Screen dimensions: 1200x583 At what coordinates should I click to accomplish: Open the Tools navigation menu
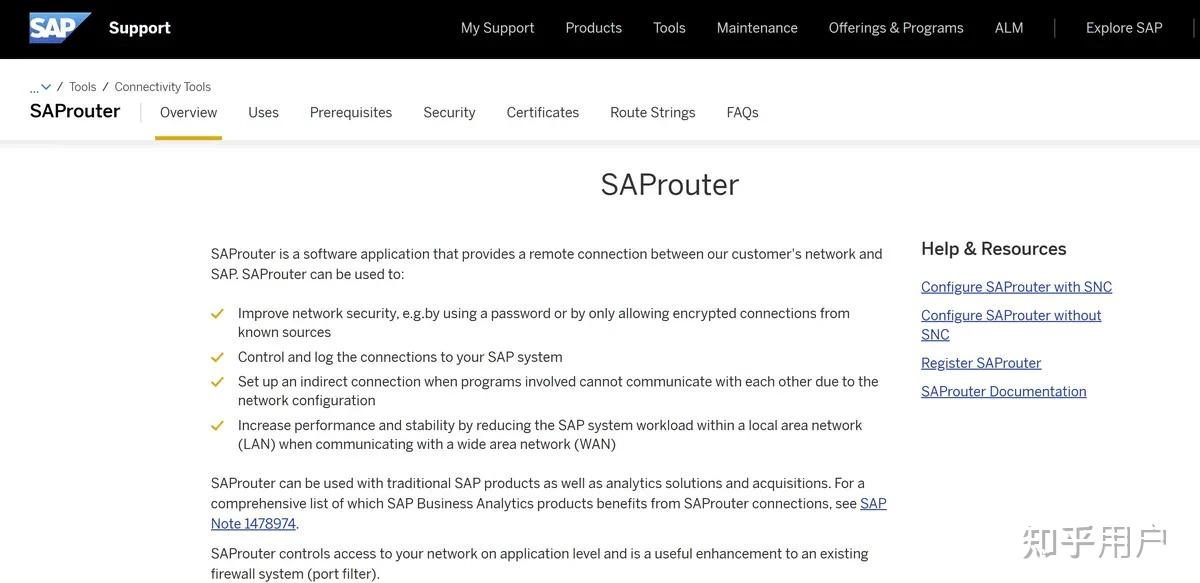669,27
